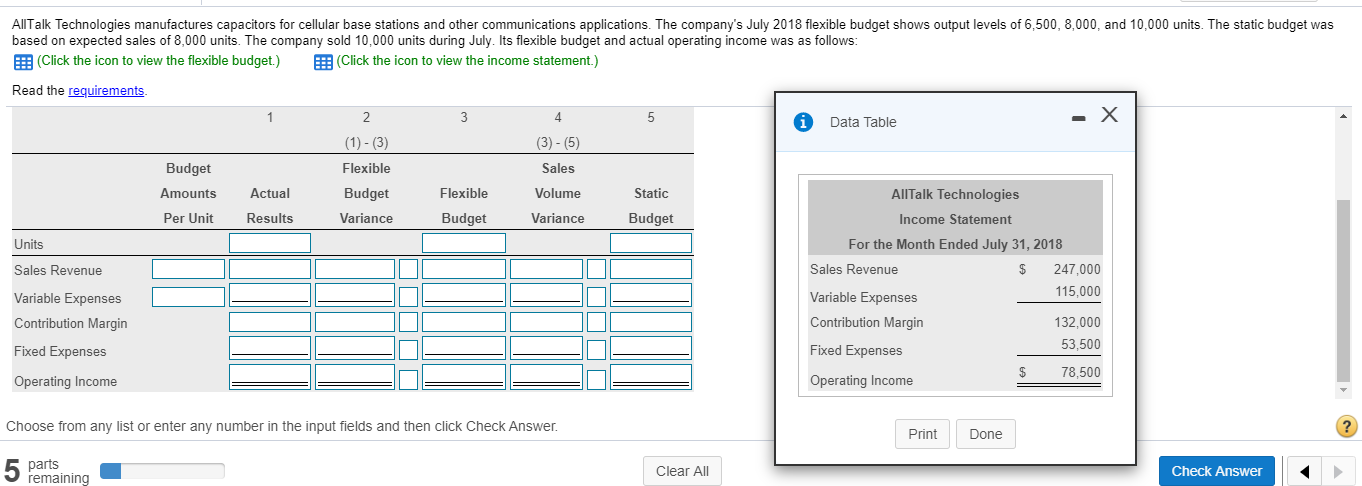Select Sales Revenue Budget Amounts Per Unit field
This screenshot has width=1362, height=486.
point(188,269)
